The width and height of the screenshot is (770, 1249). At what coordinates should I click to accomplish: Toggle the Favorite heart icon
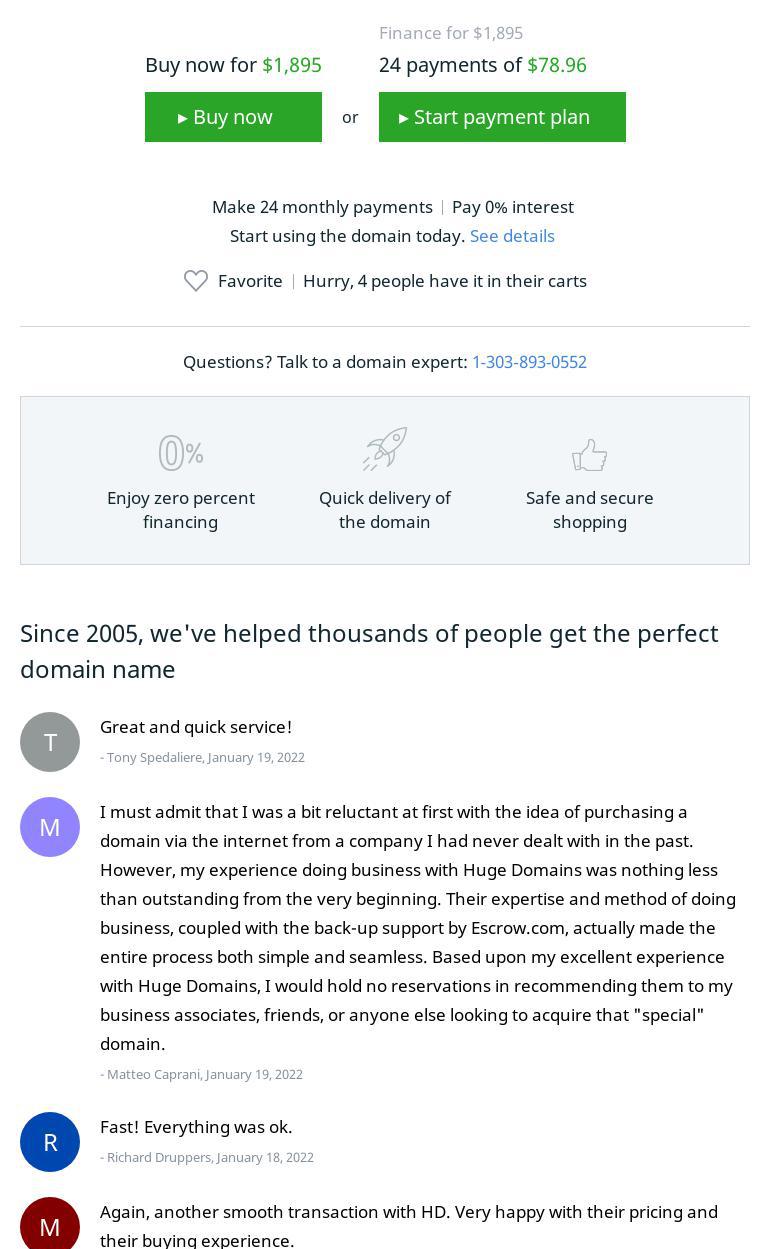pos(196,281)
